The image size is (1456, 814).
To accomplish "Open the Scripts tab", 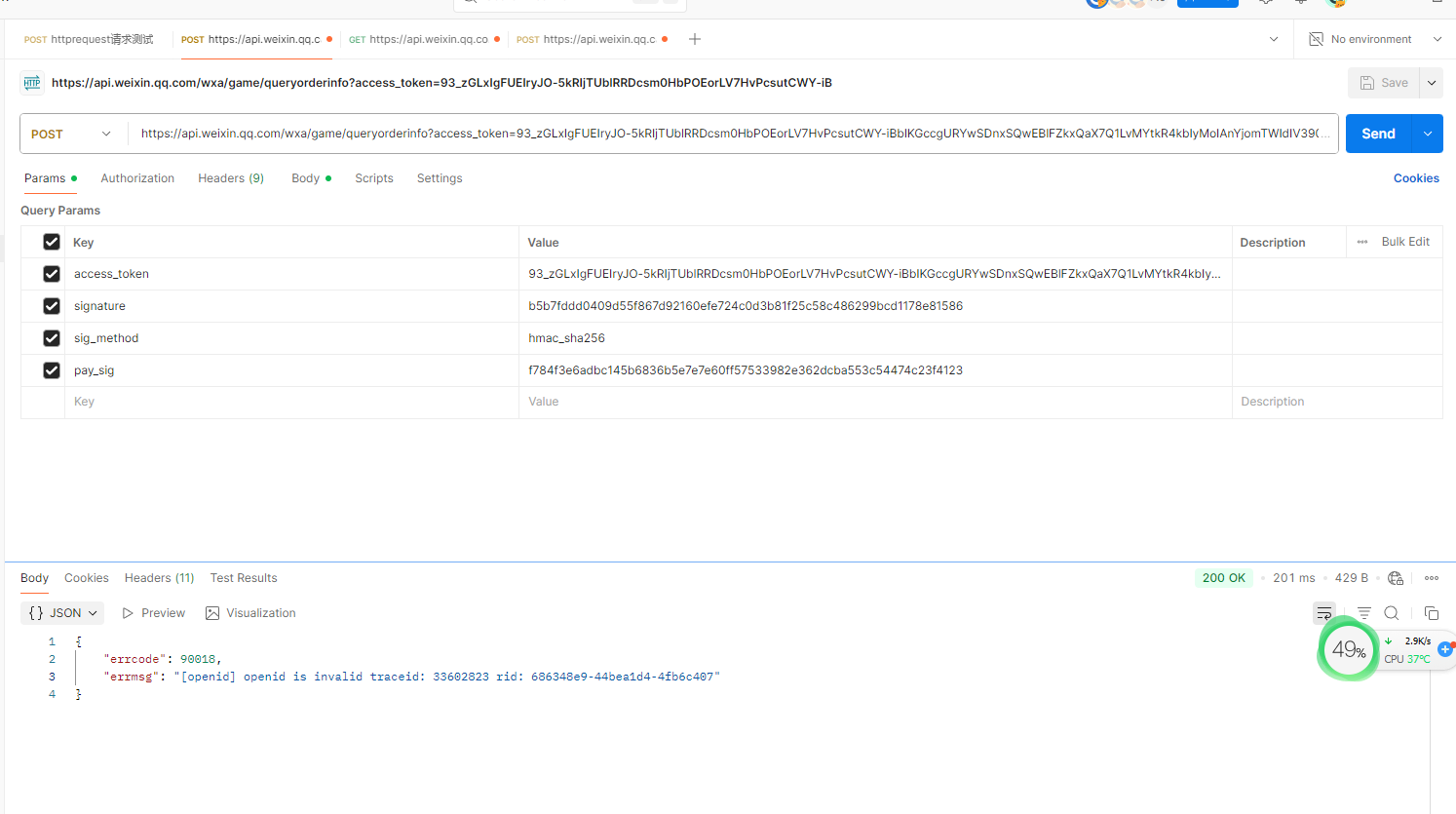I will pos(374,178).
